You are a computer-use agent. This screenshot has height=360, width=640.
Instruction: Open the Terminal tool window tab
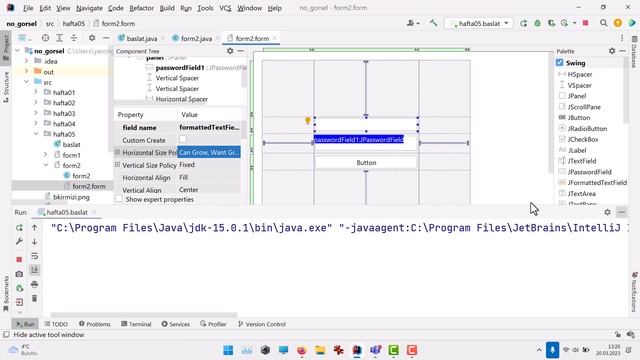point(136,324)
